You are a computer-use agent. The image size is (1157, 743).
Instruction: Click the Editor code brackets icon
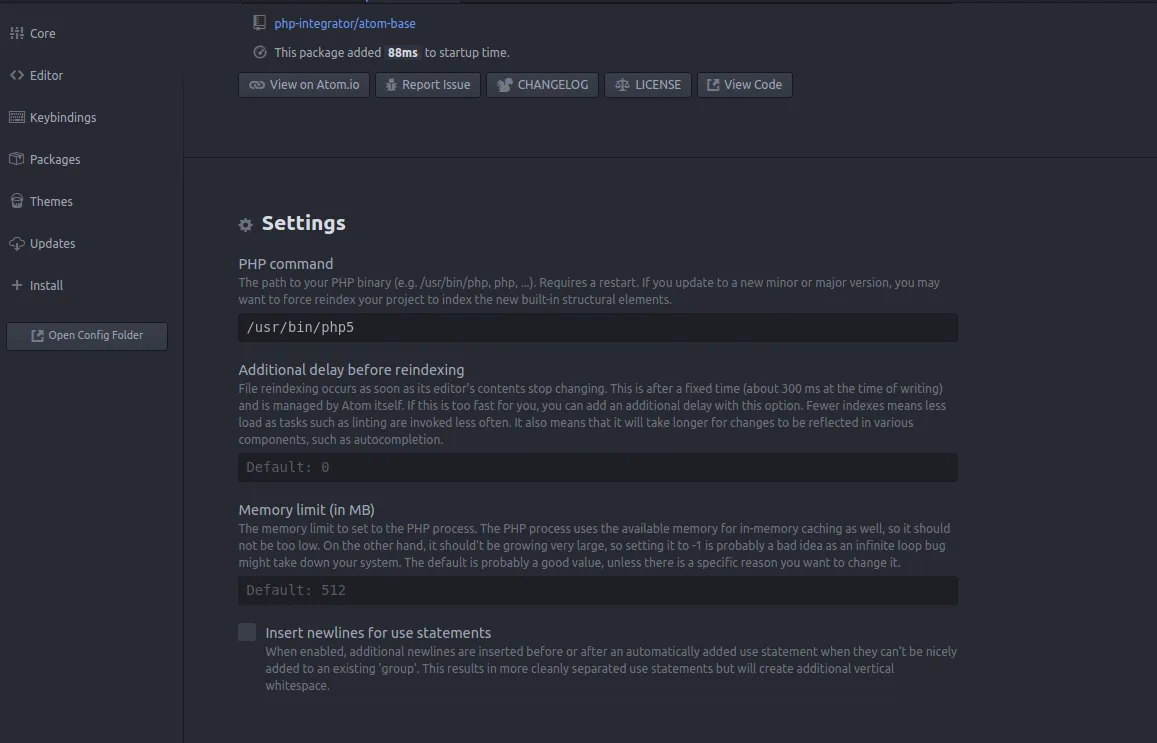click(16, 75)
